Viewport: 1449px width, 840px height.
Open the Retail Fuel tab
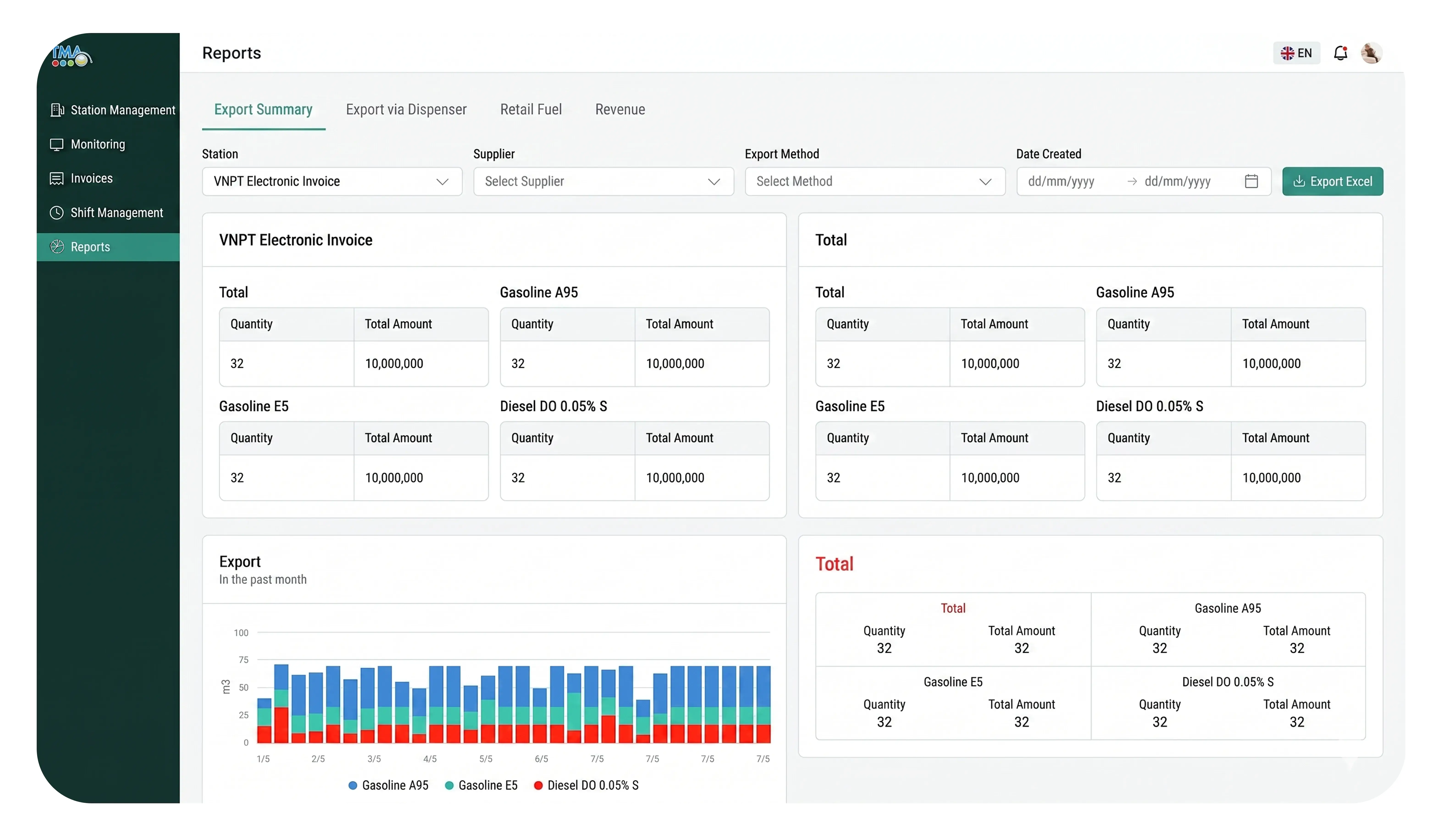(531, 109)
